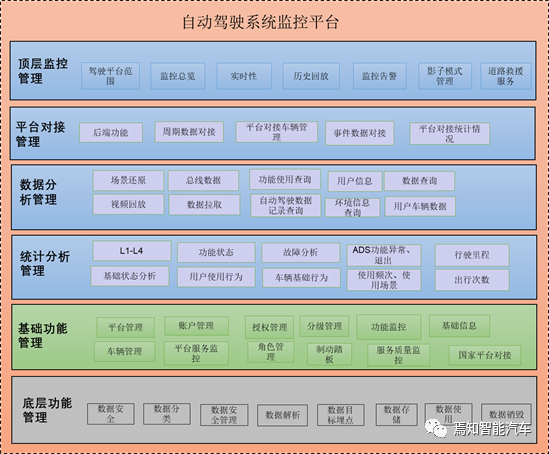The image size is (549, 454).
Task: Select the 平台对接管理 section label
Action: (x=40, y=134)
